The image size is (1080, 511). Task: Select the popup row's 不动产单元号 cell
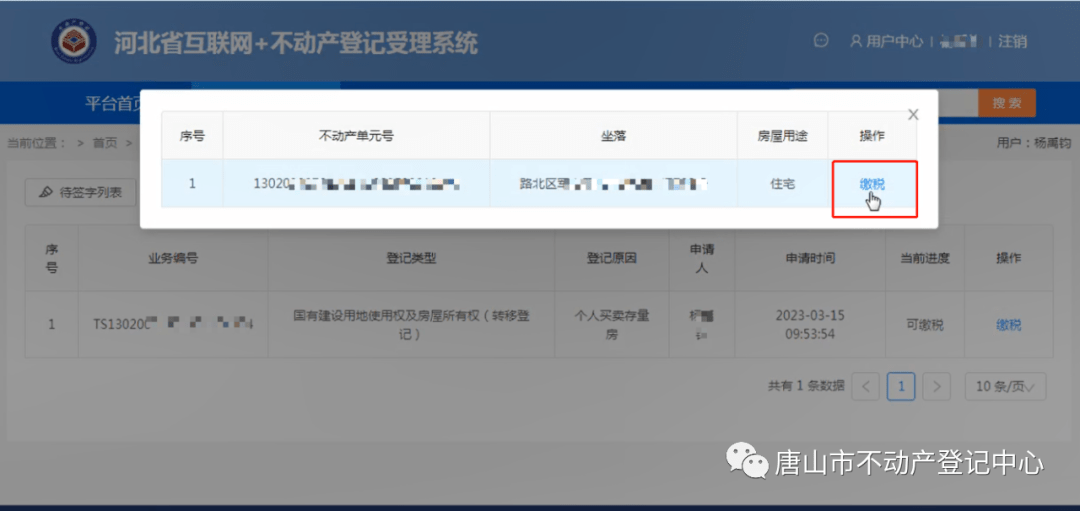(355, 184)
